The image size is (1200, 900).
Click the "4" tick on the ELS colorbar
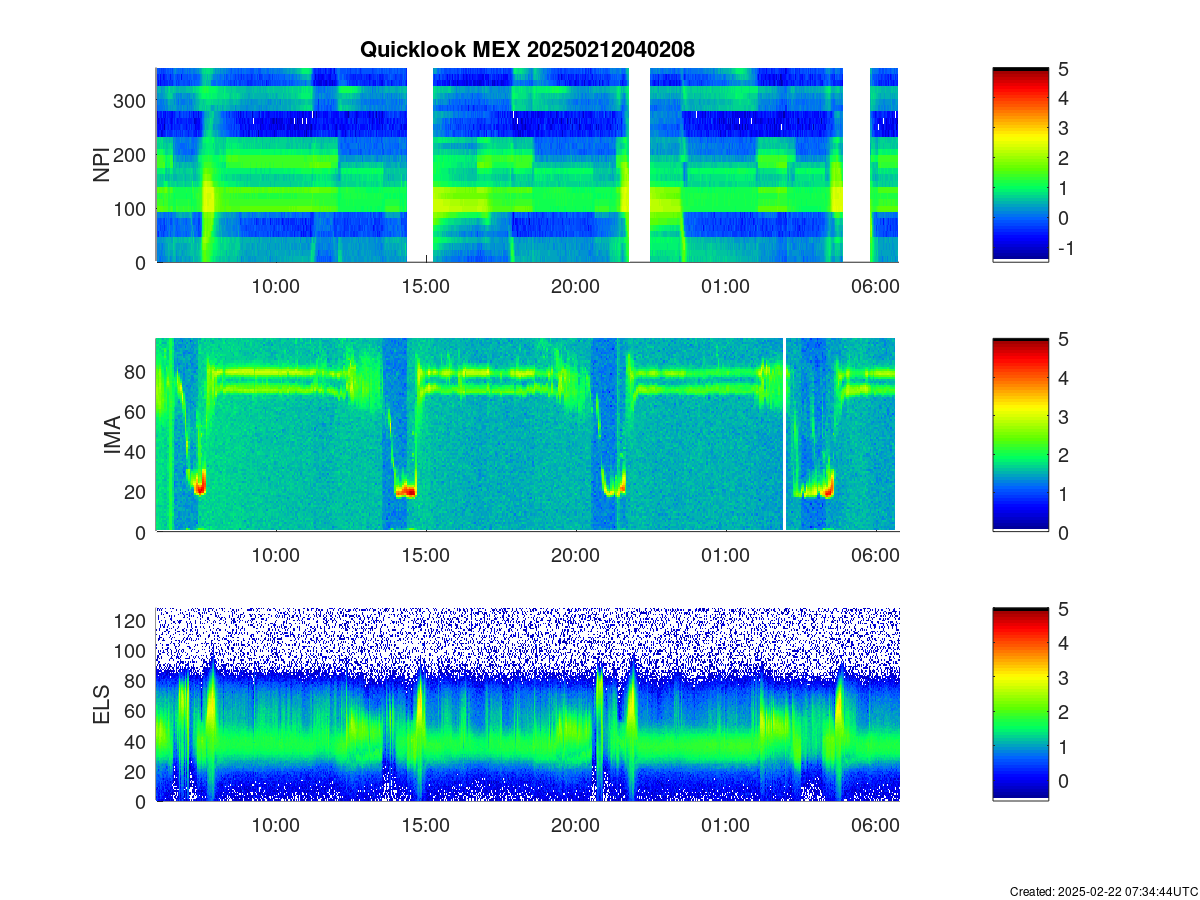point(1064,643)
